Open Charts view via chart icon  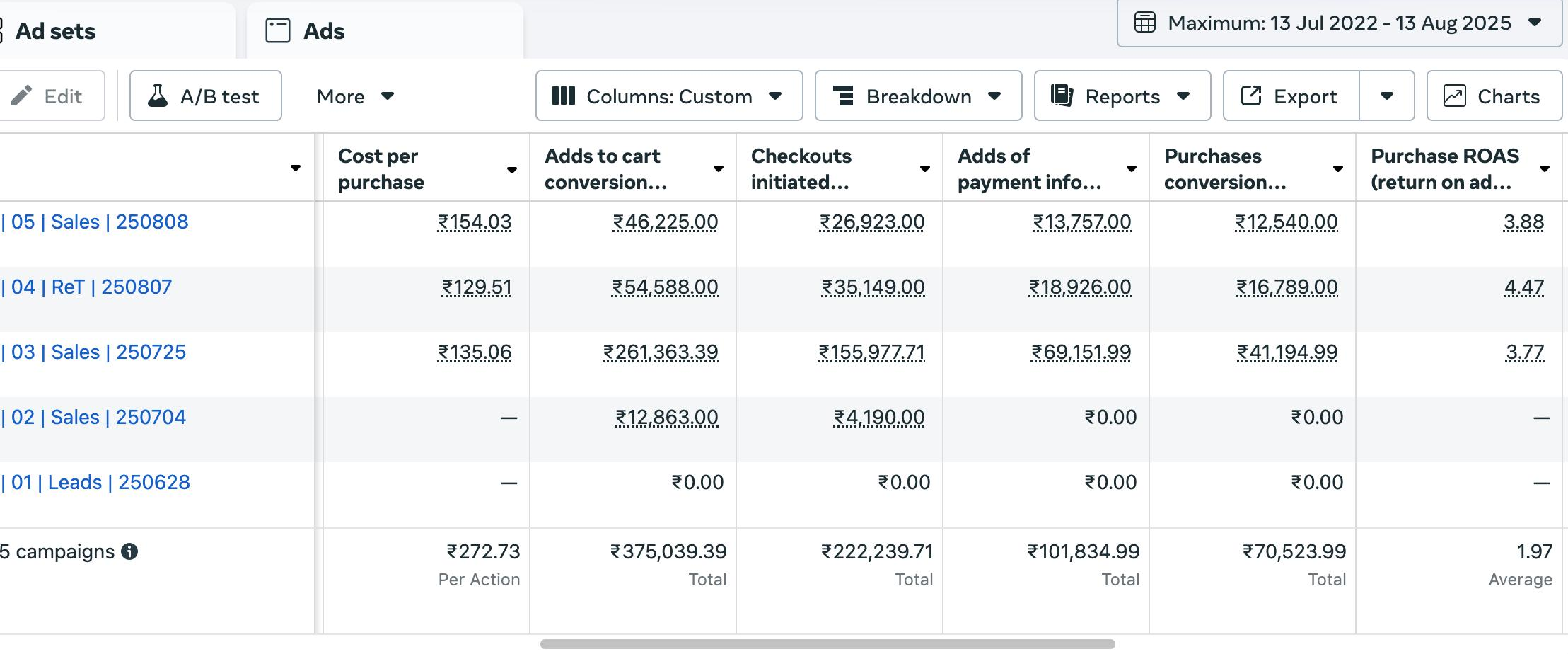(1454, 96)
